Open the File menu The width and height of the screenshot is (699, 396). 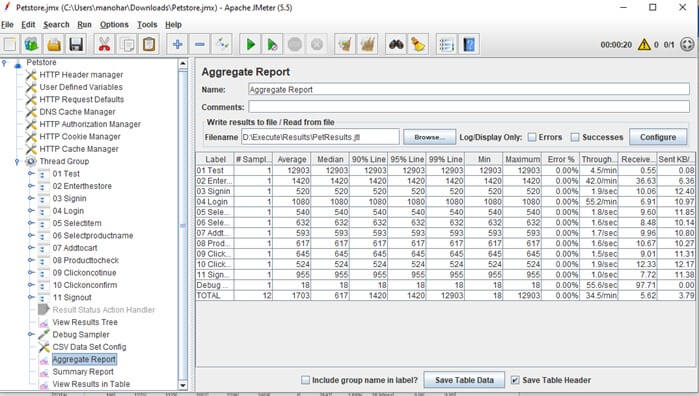[x=8, y=25]
